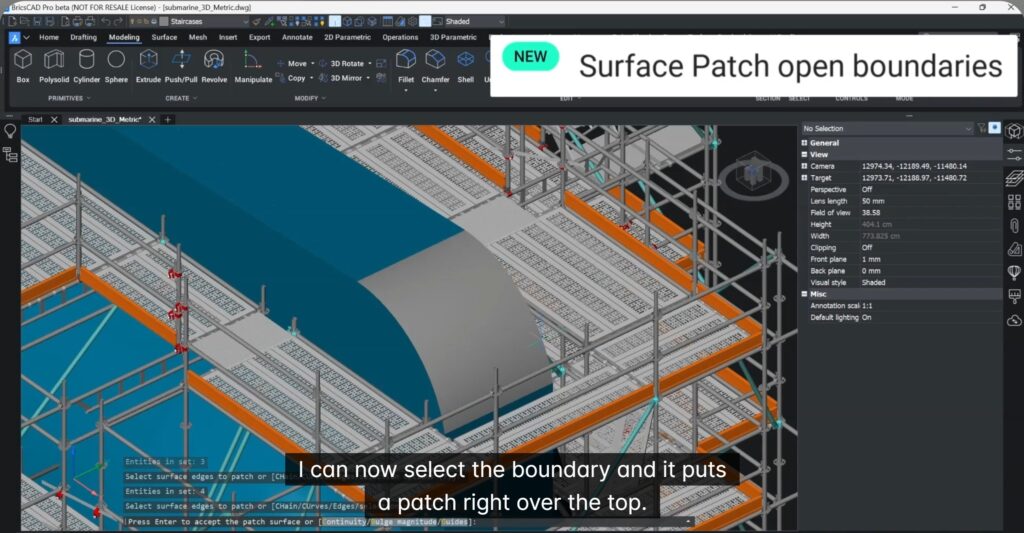Open the sliders settings panel icon
The image size is (1024, 533).
click(1014, 155)
